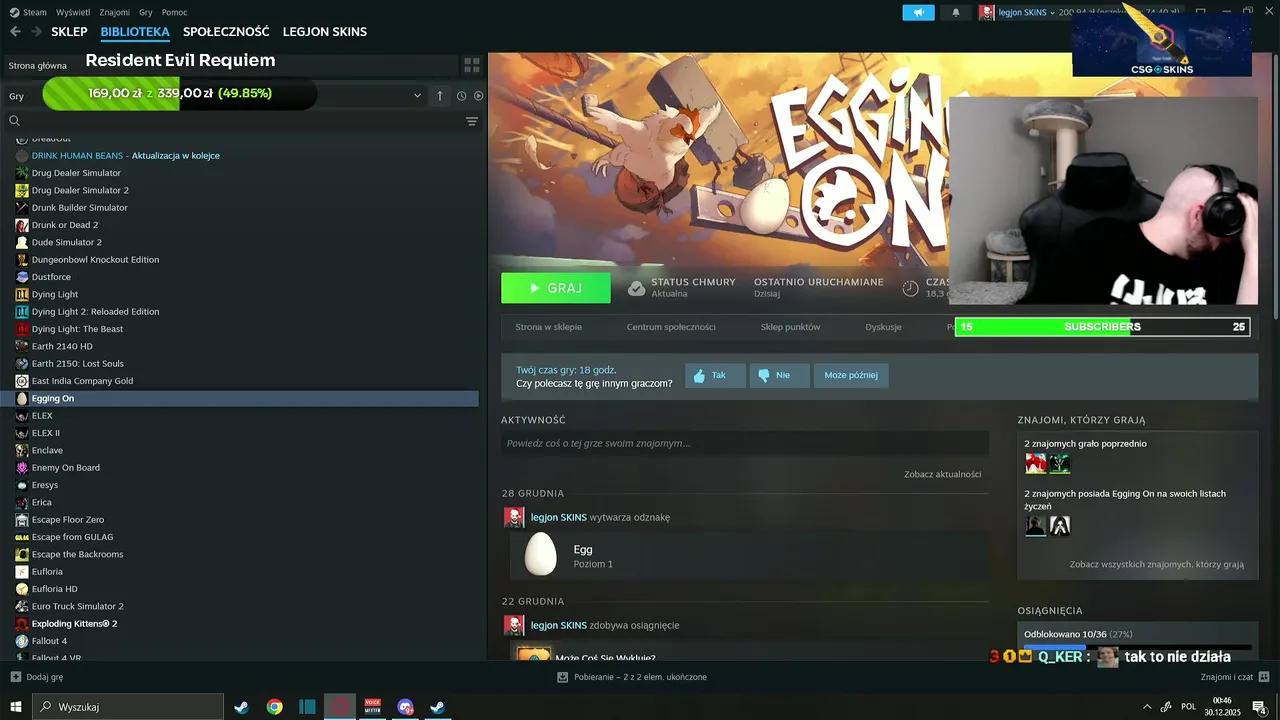1280x720 pixels.
Task: Open the Sklep punktów link
Action: (x=790, y=327)
